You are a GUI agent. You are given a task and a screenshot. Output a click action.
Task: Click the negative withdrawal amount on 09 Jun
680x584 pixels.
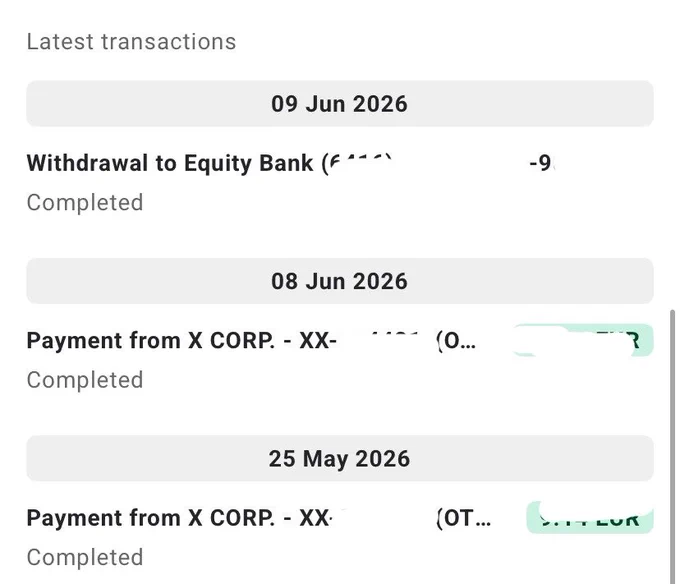coord(542,163)
